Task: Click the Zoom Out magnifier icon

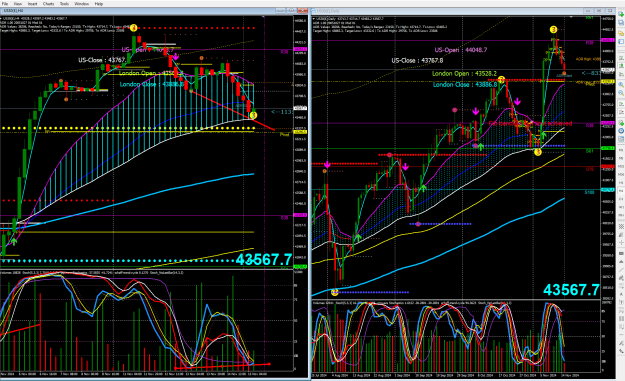Action: click(x=621, y=92)
